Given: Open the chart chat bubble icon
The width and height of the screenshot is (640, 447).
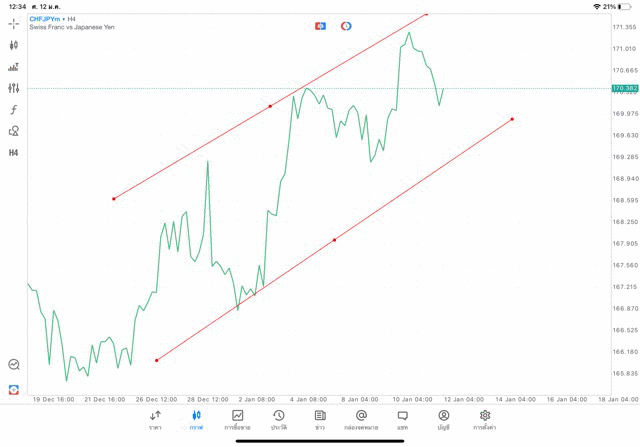Looking at the screenshot, I should click(14, 365).
